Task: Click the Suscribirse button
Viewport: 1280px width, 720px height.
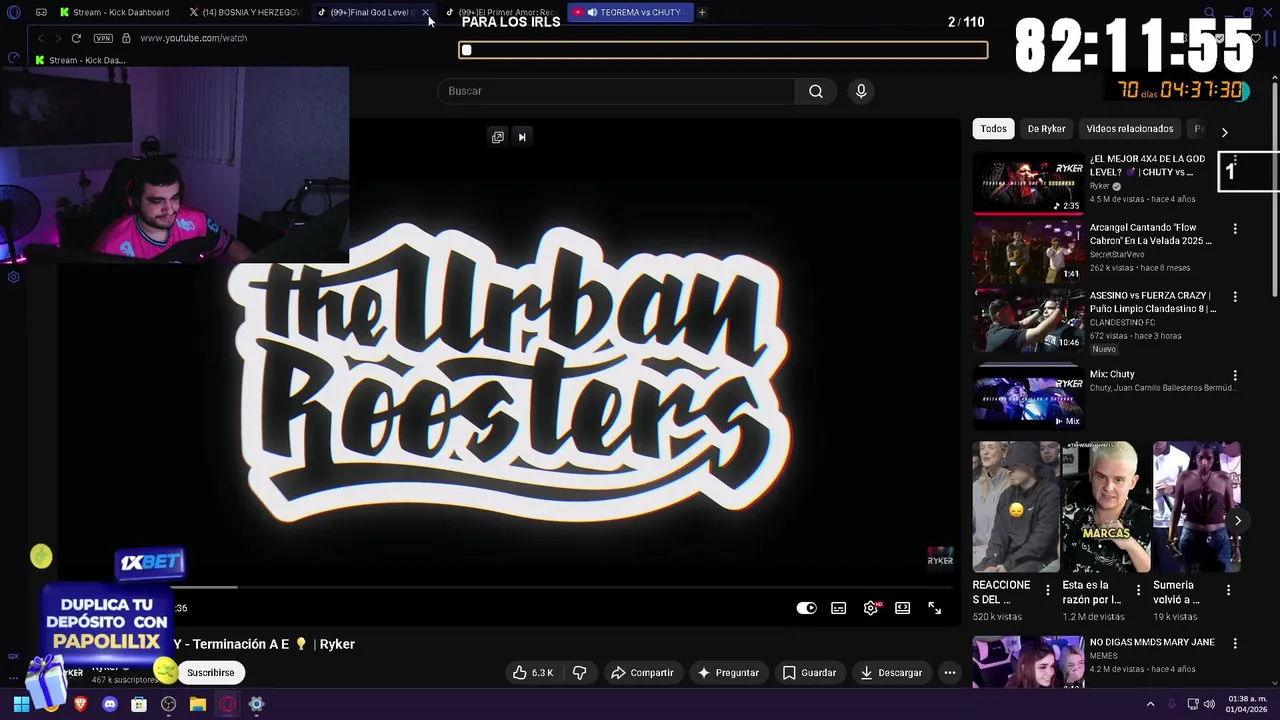Action: click(210, 673)
